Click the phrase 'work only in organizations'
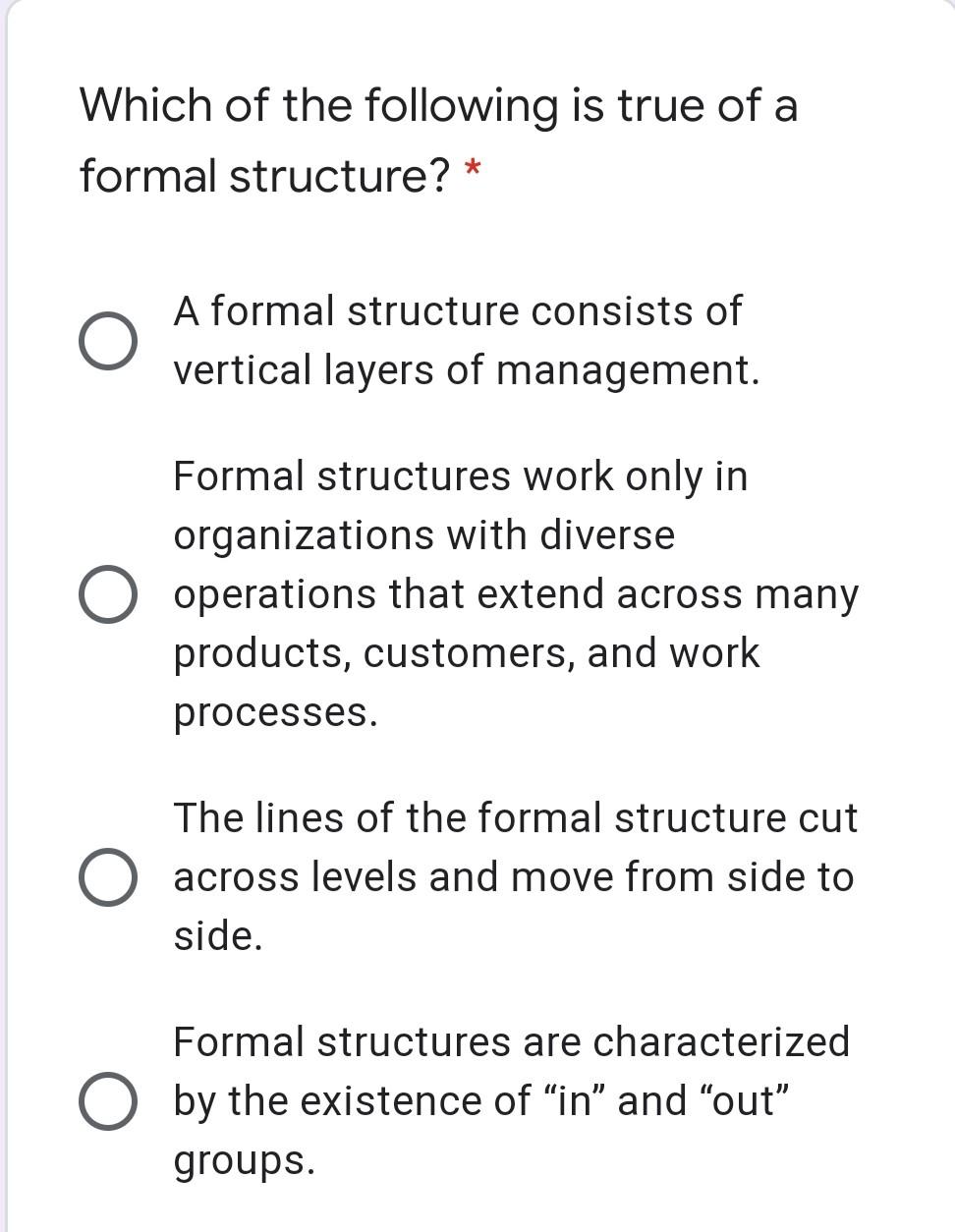Screen dimensions: 955x1232 491,476
